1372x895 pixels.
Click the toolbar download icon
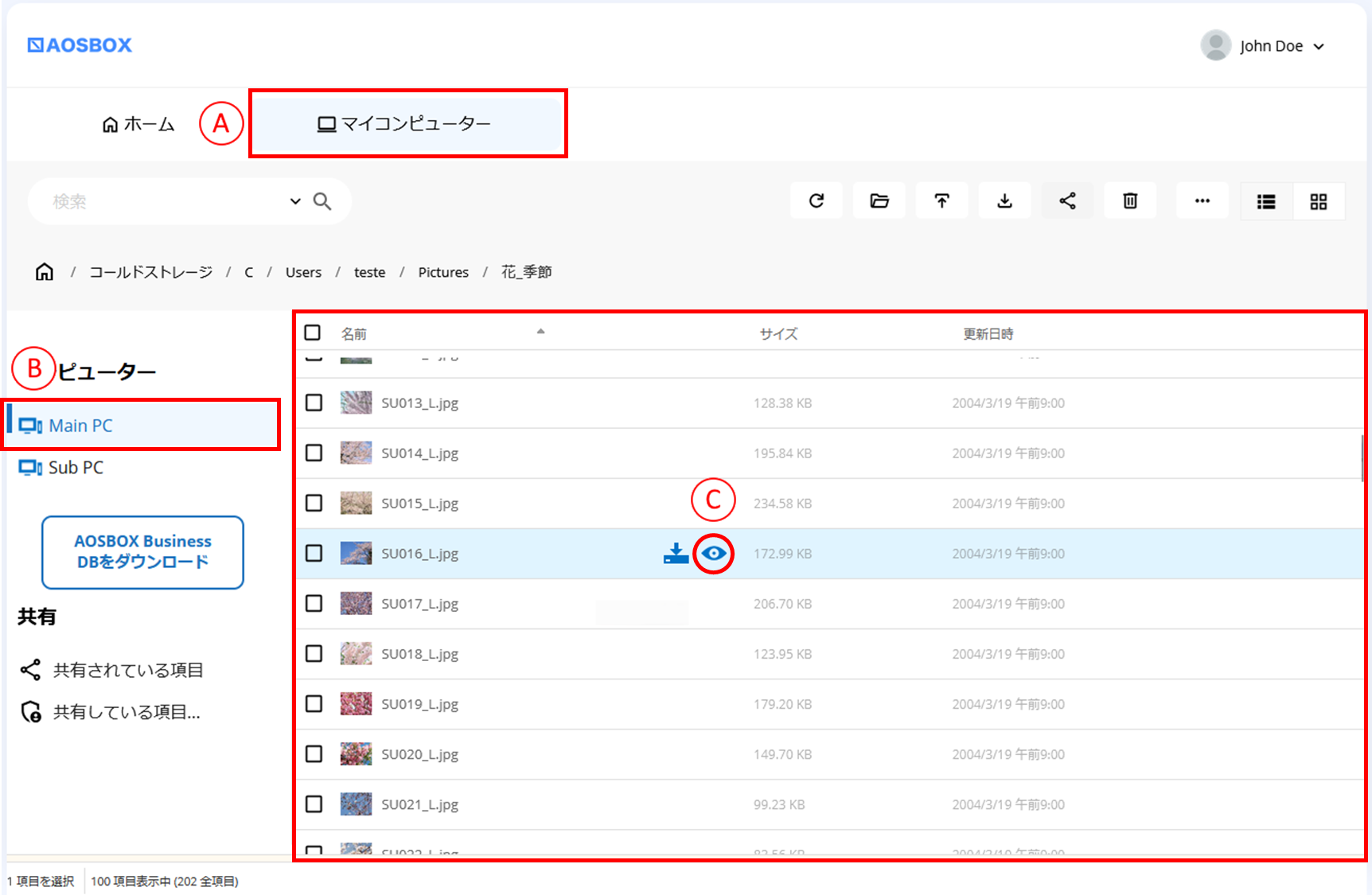pos(1005,201)
